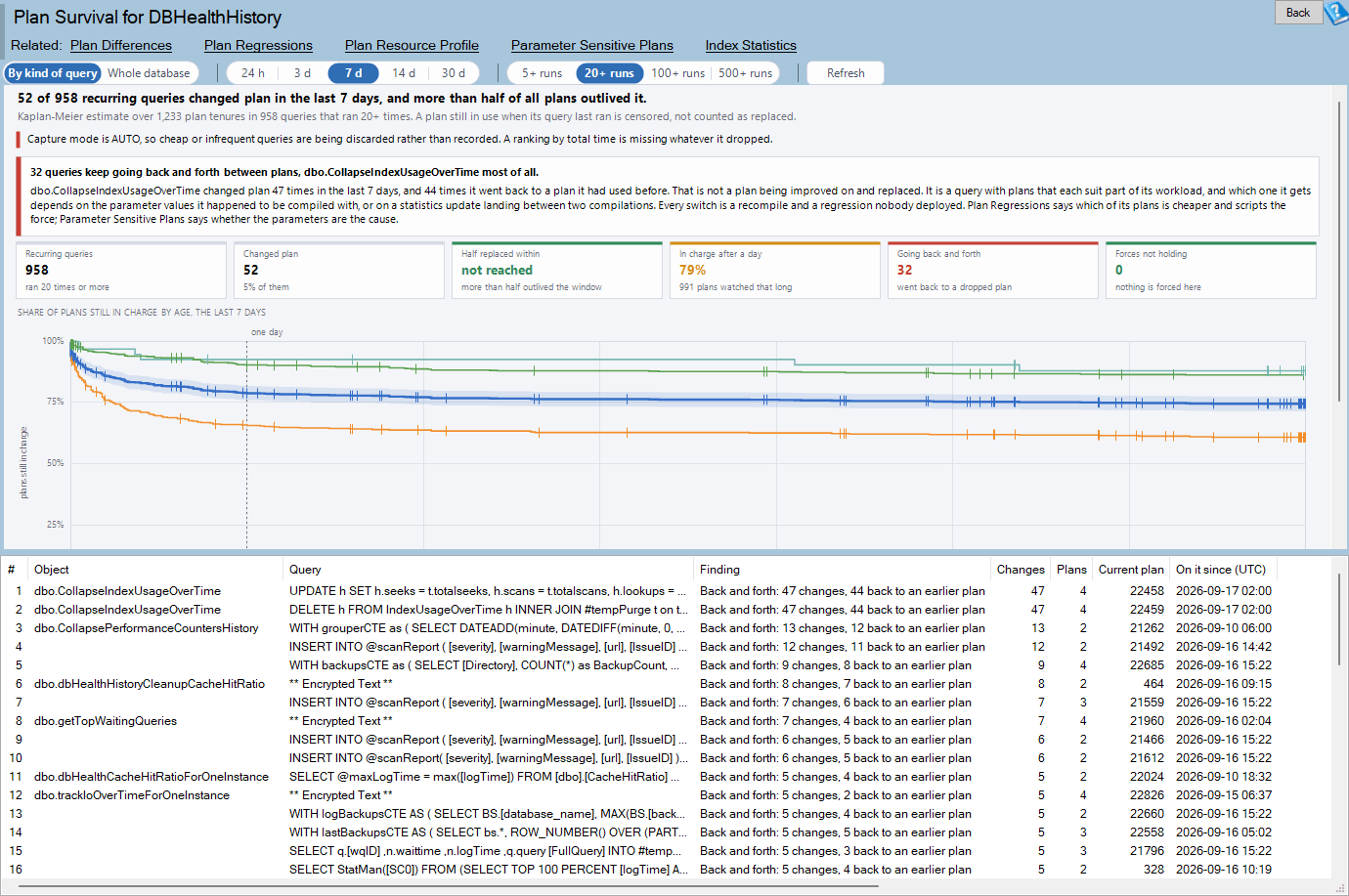The width and height of the screenshot is (1349, 896).
Task: Sort by the Query column header
Action: [489, 570]
